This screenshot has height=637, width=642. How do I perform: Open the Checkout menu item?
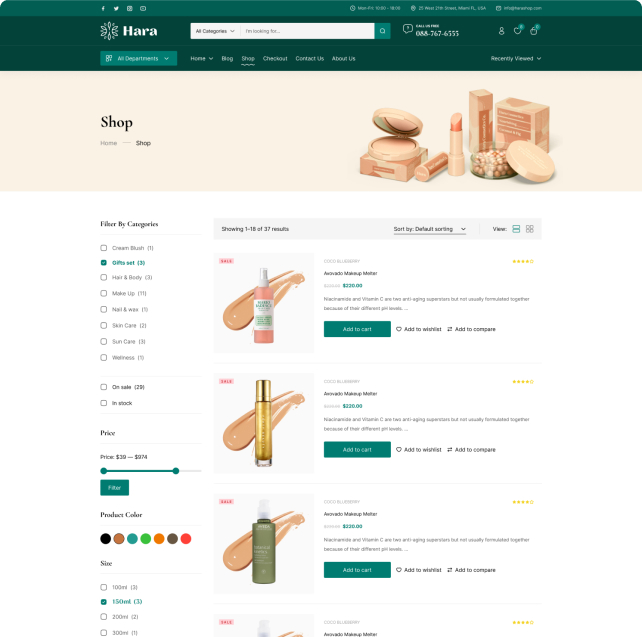coord(275,59)
